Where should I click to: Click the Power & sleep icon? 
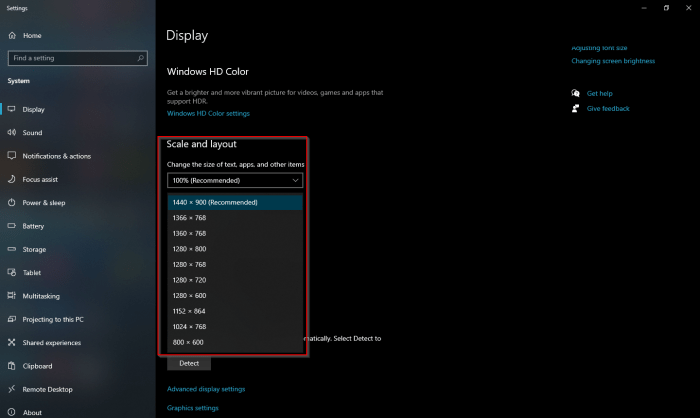coord(12,202)
